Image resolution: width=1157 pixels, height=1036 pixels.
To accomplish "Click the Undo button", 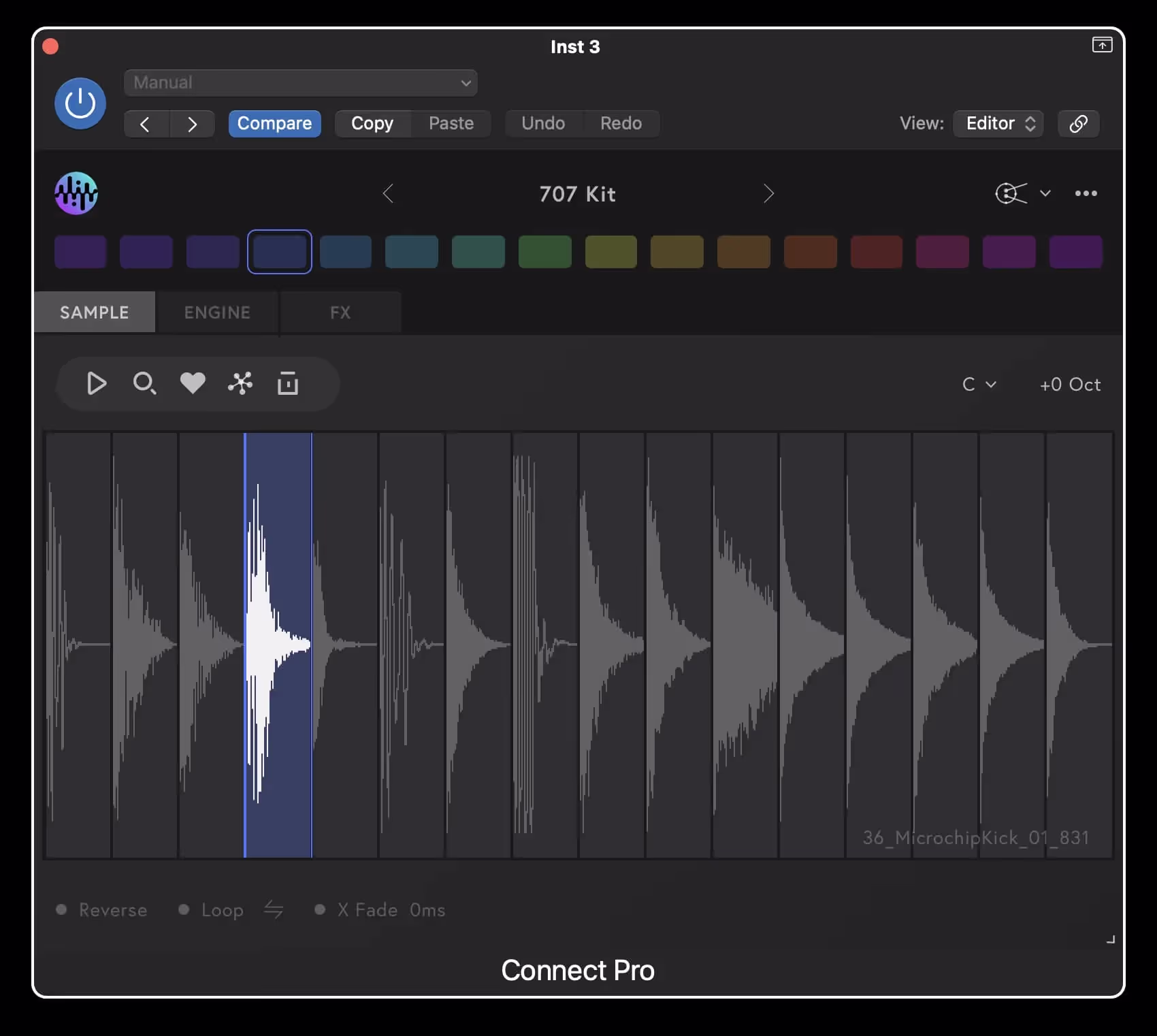I will 543,123.
